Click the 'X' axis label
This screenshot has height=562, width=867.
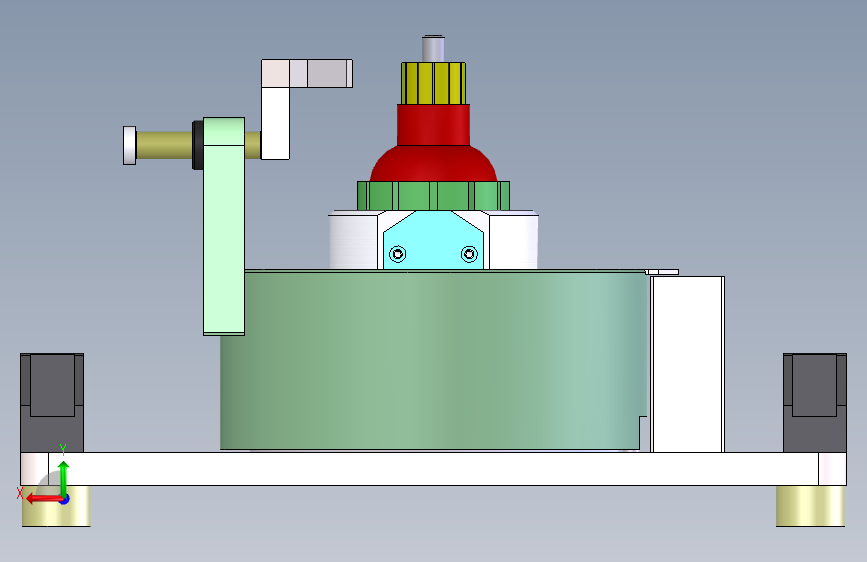tap(20, 493)
